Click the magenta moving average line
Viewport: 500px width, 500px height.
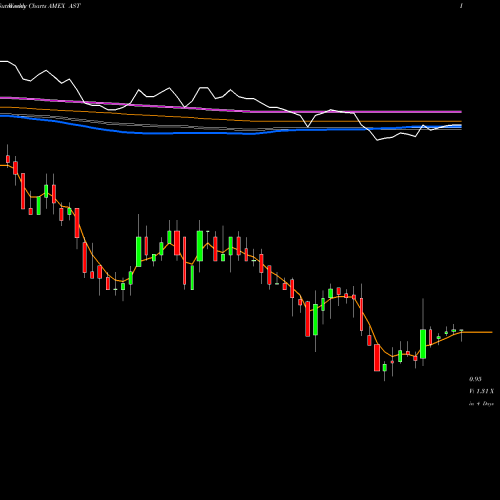tap(231, 109)
